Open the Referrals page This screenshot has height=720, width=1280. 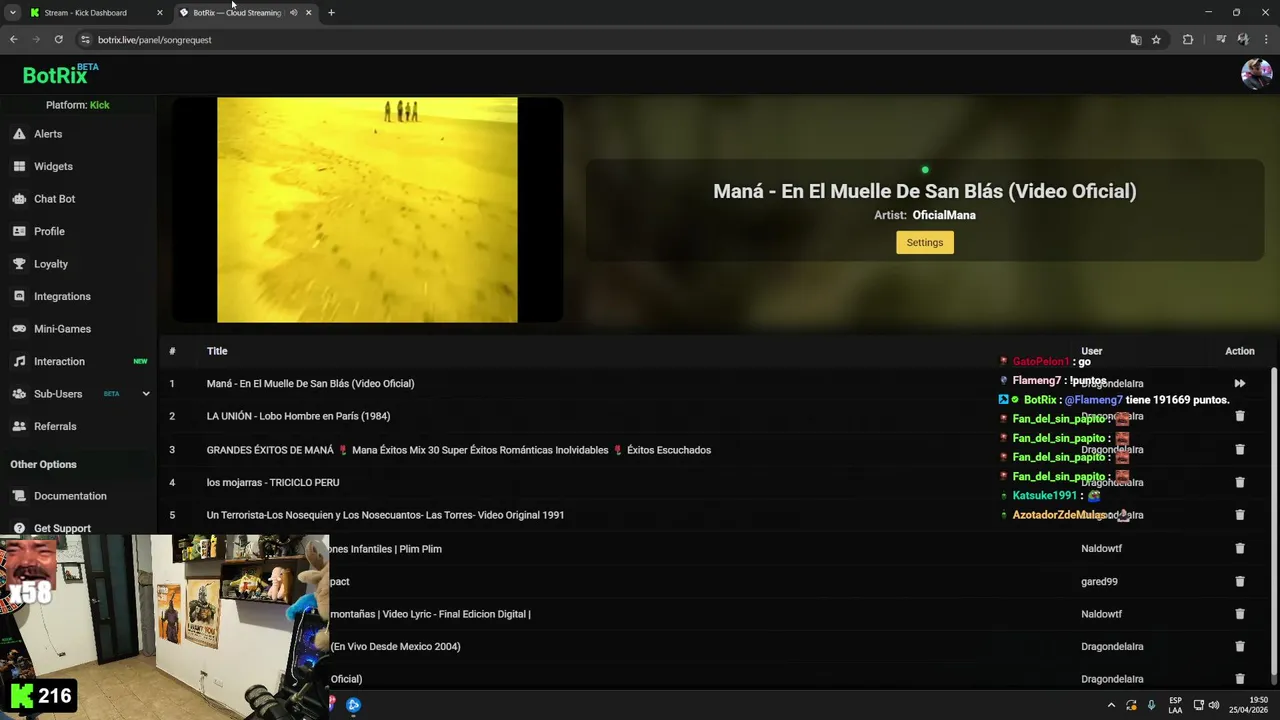click(x=55, y=426)
